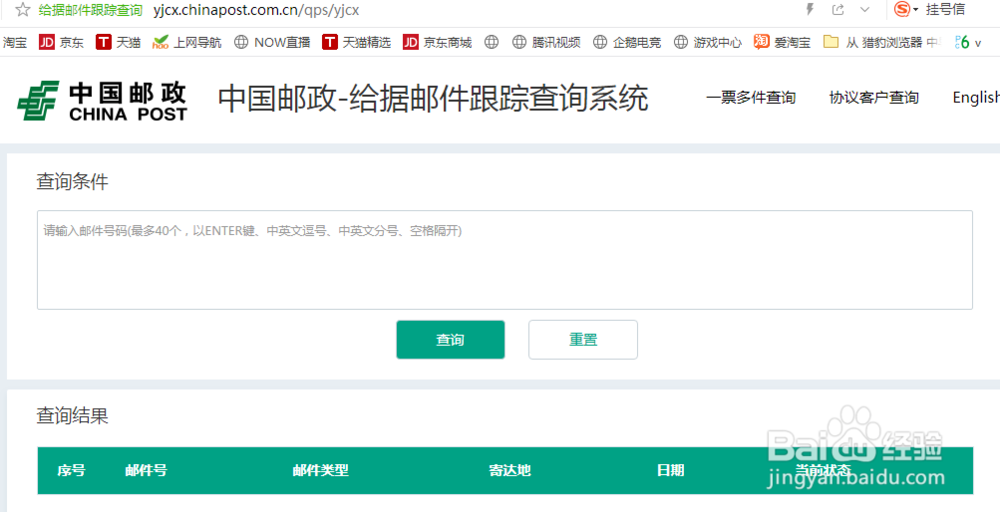The width and height of the screenshot is (1000, 512).
Task: Open the search engine selector arrow
Action: click(916, 10)
